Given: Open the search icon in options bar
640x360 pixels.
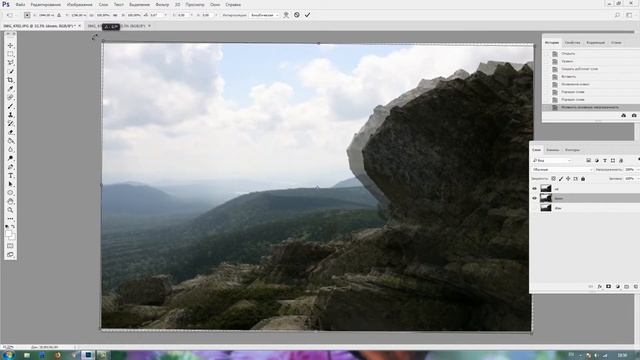Looking at the screenshot, I should pyautogui.click(x=617, y=15).
